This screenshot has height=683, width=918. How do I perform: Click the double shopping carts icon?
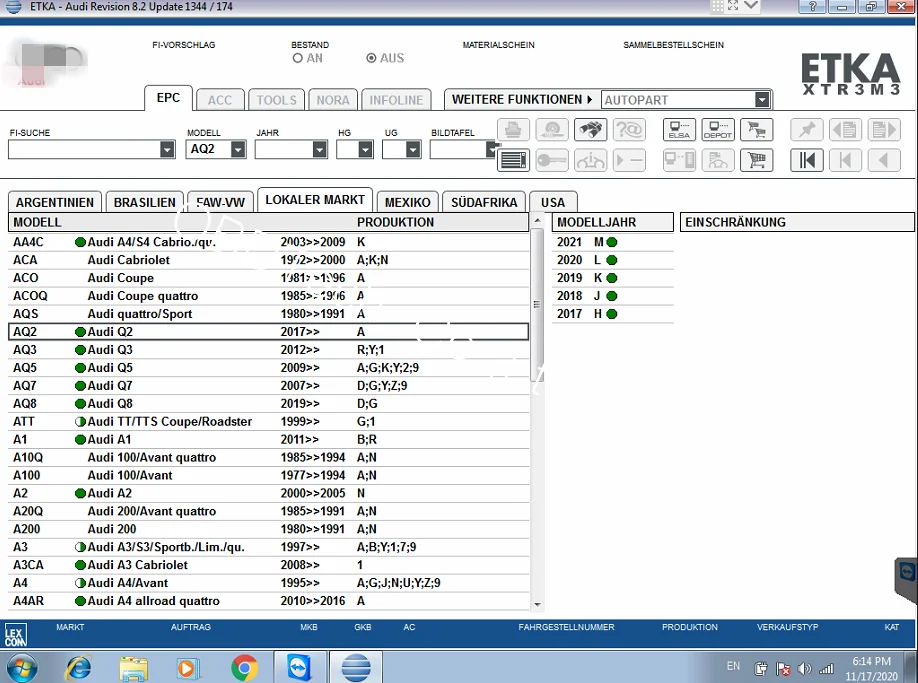coord(757,129)
